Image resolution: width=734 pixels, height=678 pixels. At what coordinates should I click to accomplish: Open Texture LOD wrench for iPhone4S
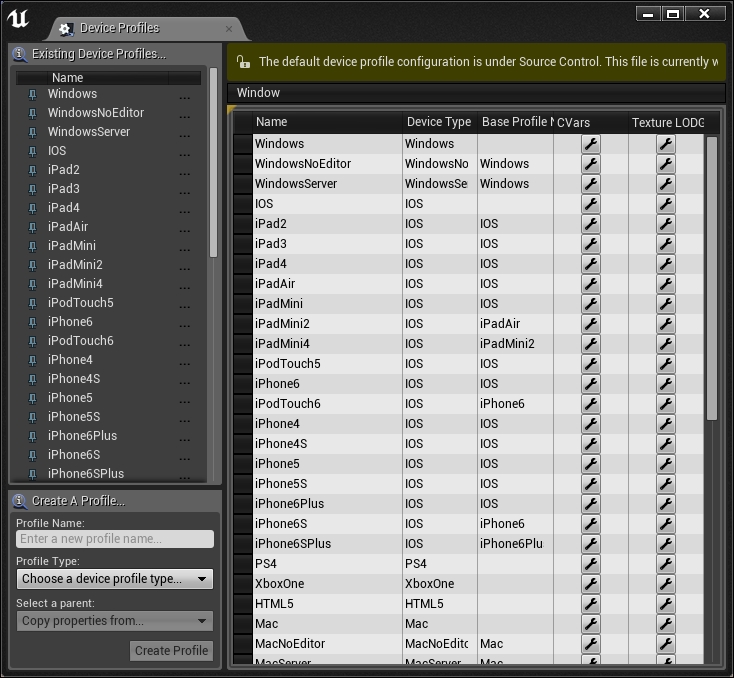tap(666, 444)
